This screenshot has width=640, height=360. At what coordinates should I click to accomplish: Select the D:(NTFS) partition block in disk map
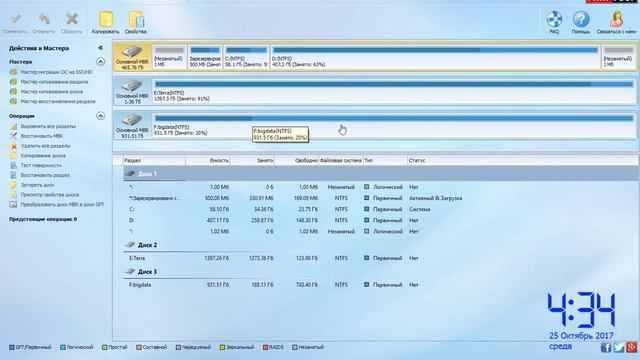[x=435, y=57]
